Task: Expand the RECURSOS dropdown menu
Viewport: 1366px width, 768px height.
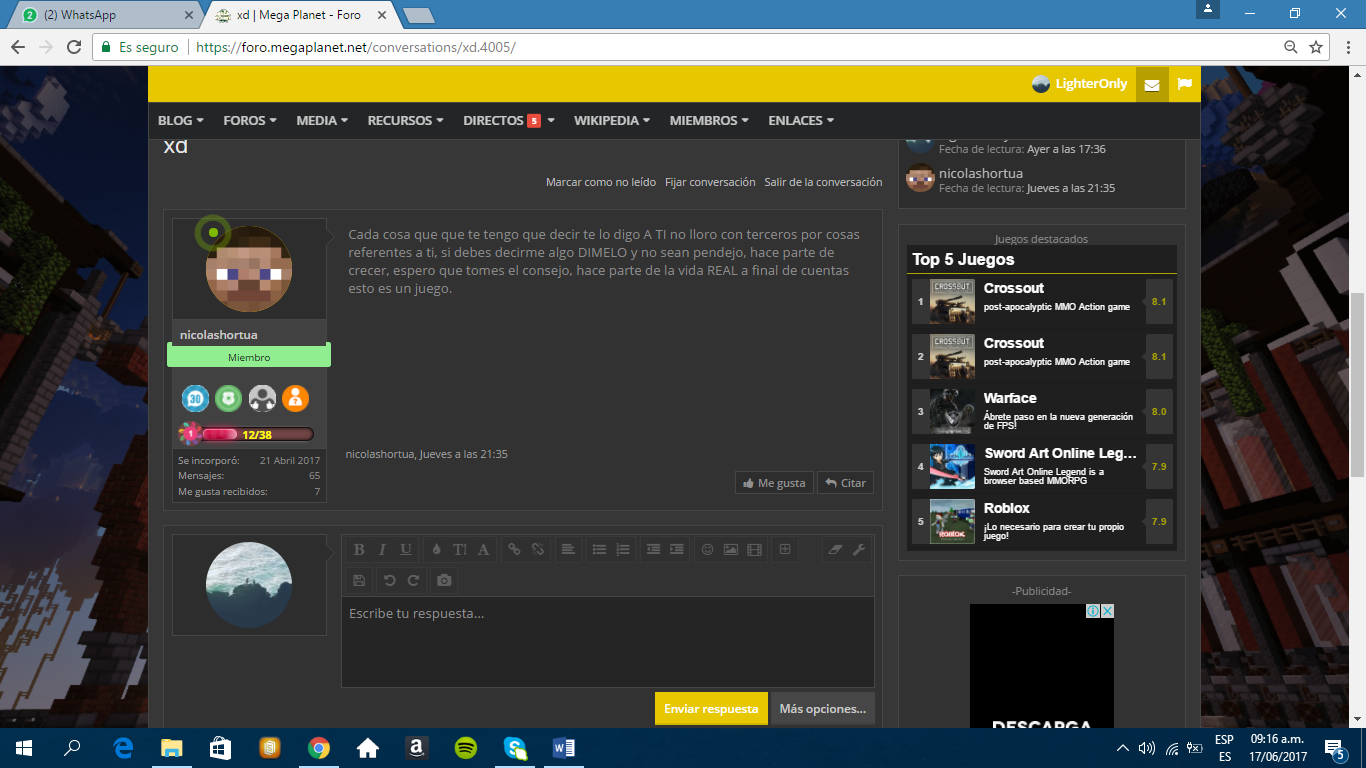Action: click(405, 120)
